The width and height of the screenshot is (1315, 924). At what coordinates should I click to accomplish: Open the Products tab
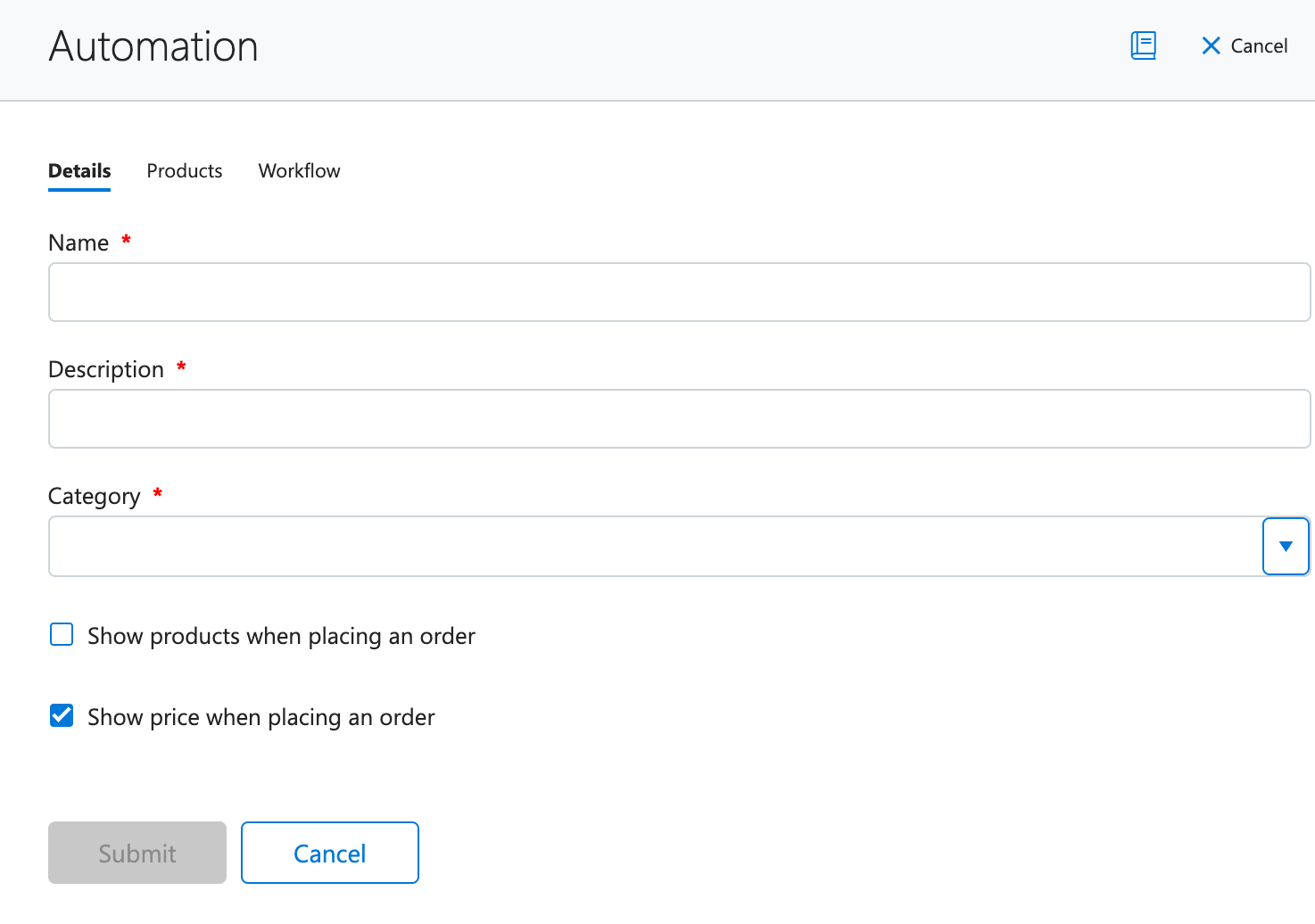(185, 171)
